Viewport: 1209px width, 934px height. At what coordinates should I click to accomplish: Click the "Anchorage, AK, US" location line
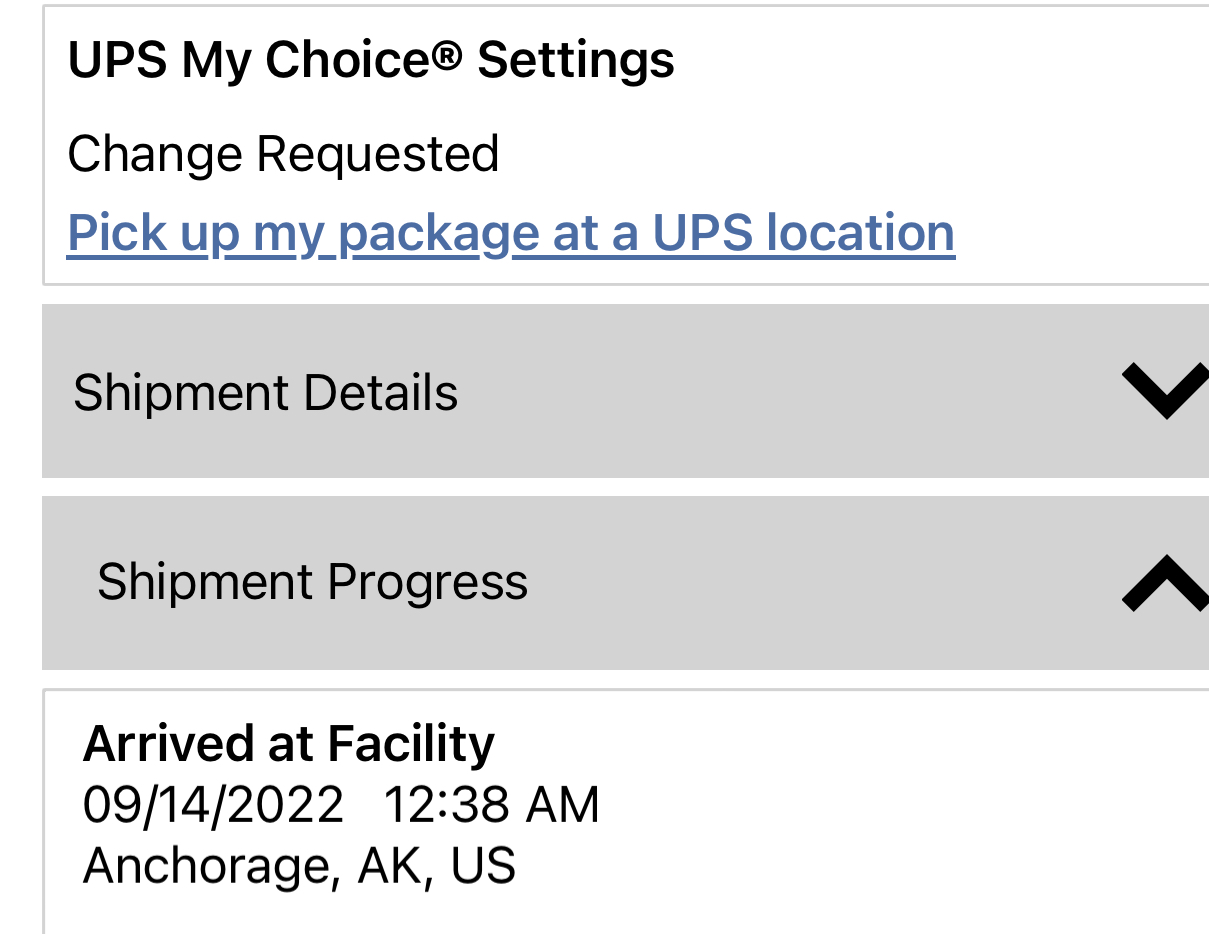click(299, 866)
